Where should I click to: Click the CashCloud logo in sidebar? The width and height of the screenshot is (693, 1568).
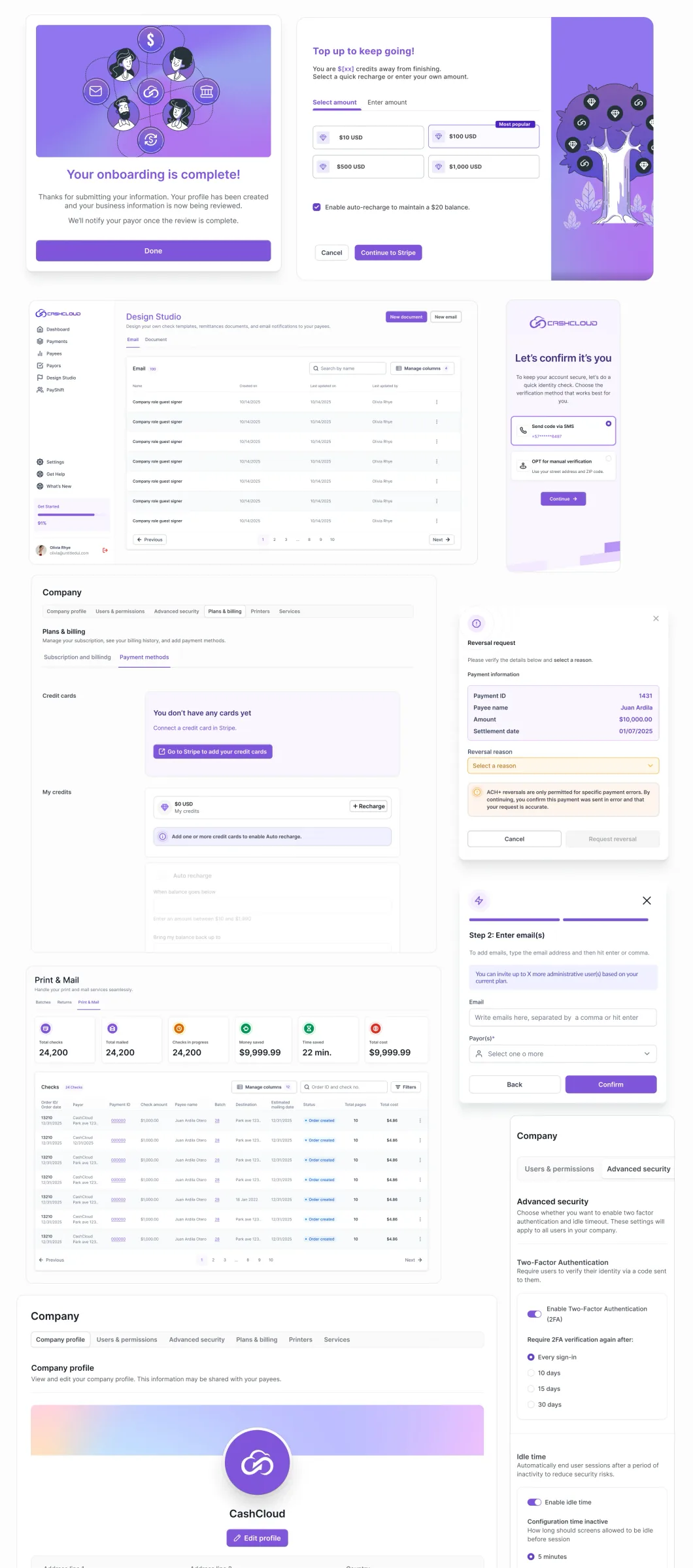58,314
